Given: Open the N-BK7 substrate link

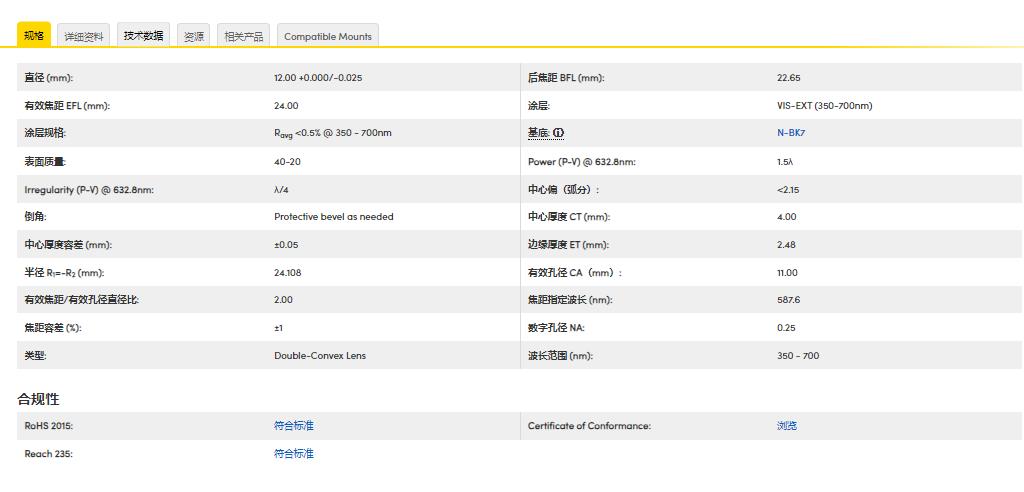Looking at the screenshot, I should pos(790,133).
